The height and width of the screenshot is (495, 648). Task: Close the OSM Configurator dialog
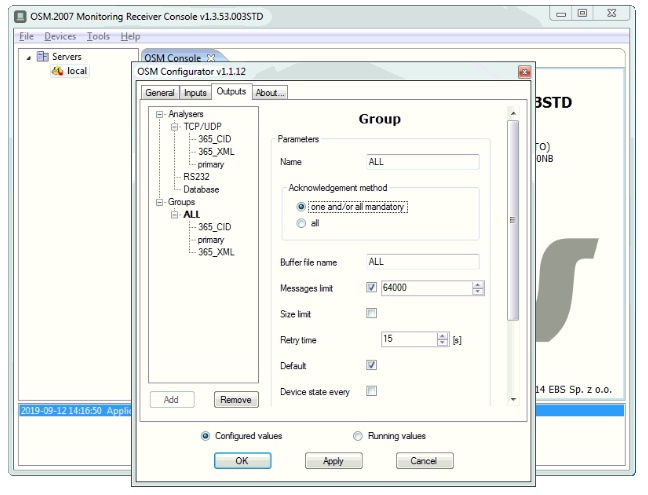tap(524, 72)
